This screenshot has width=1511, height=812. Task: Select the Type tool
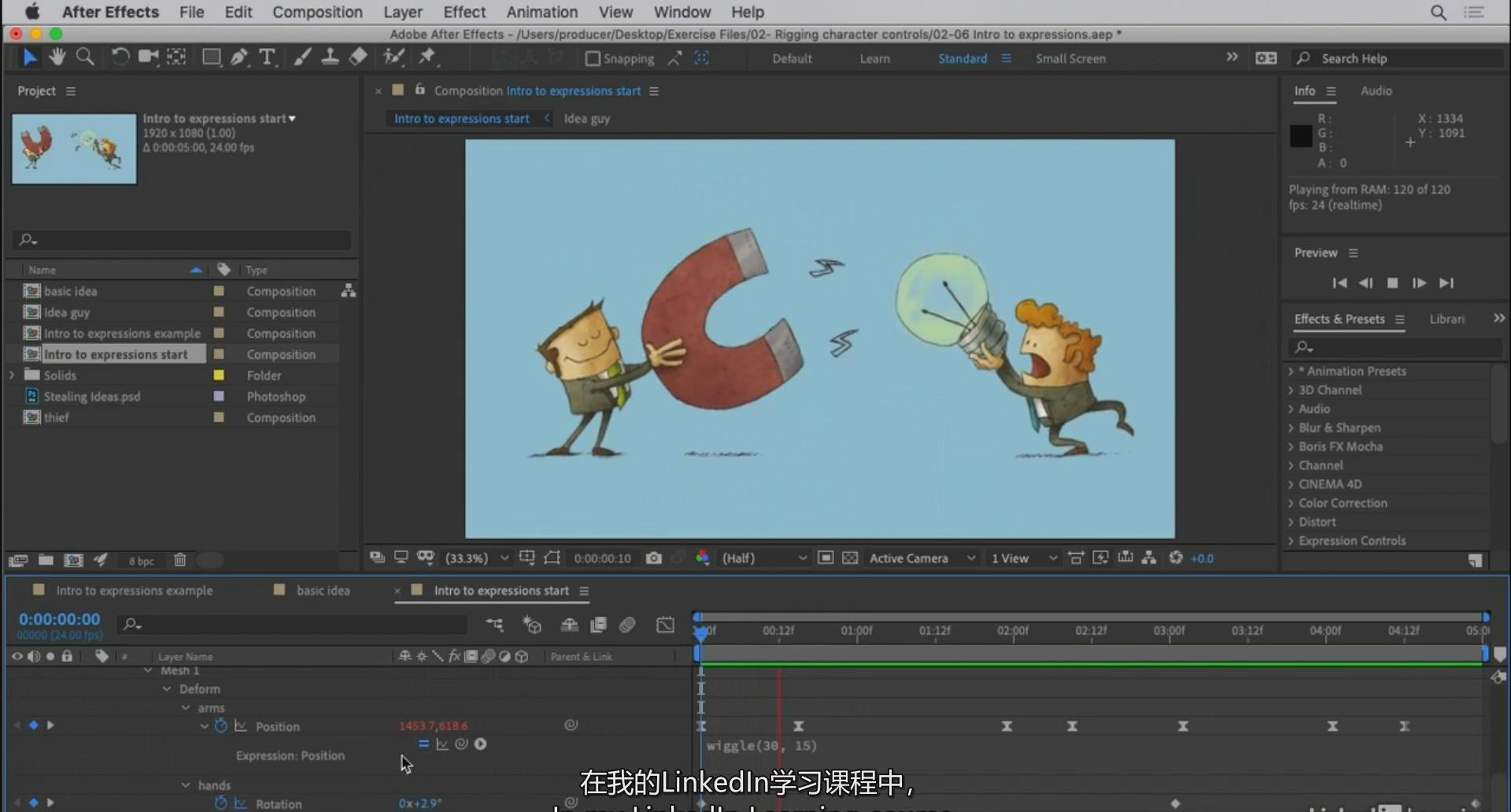click(x=268, y=57)
